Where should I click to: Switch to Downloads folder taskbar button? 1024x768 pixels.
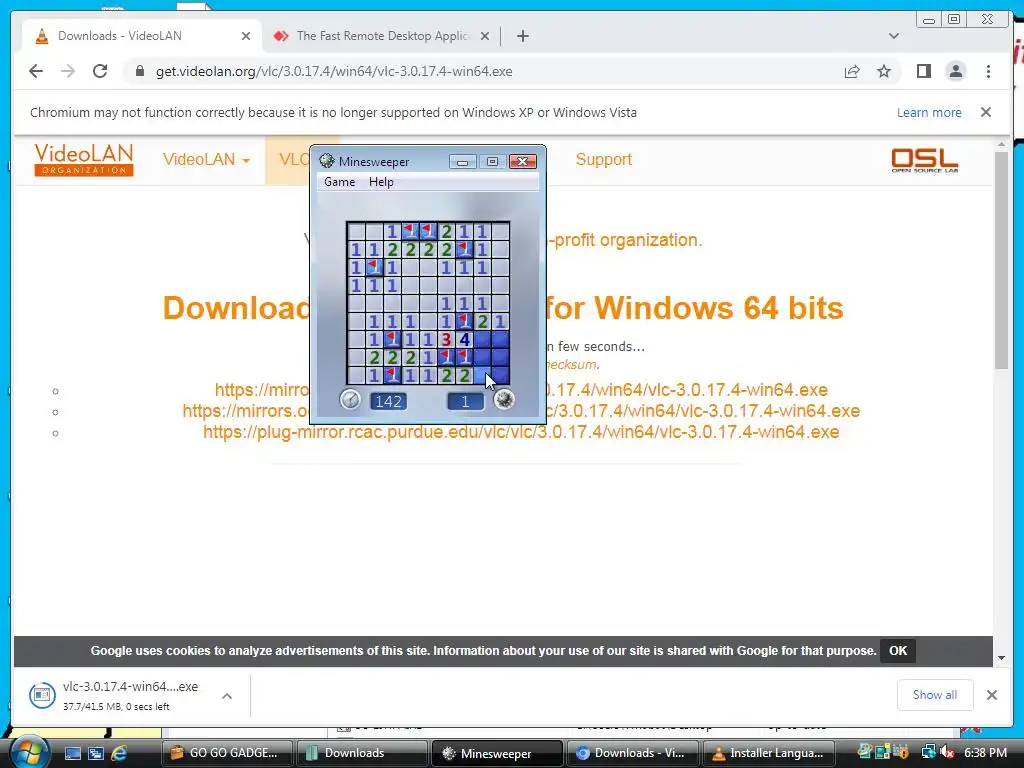tap(362, 753)
